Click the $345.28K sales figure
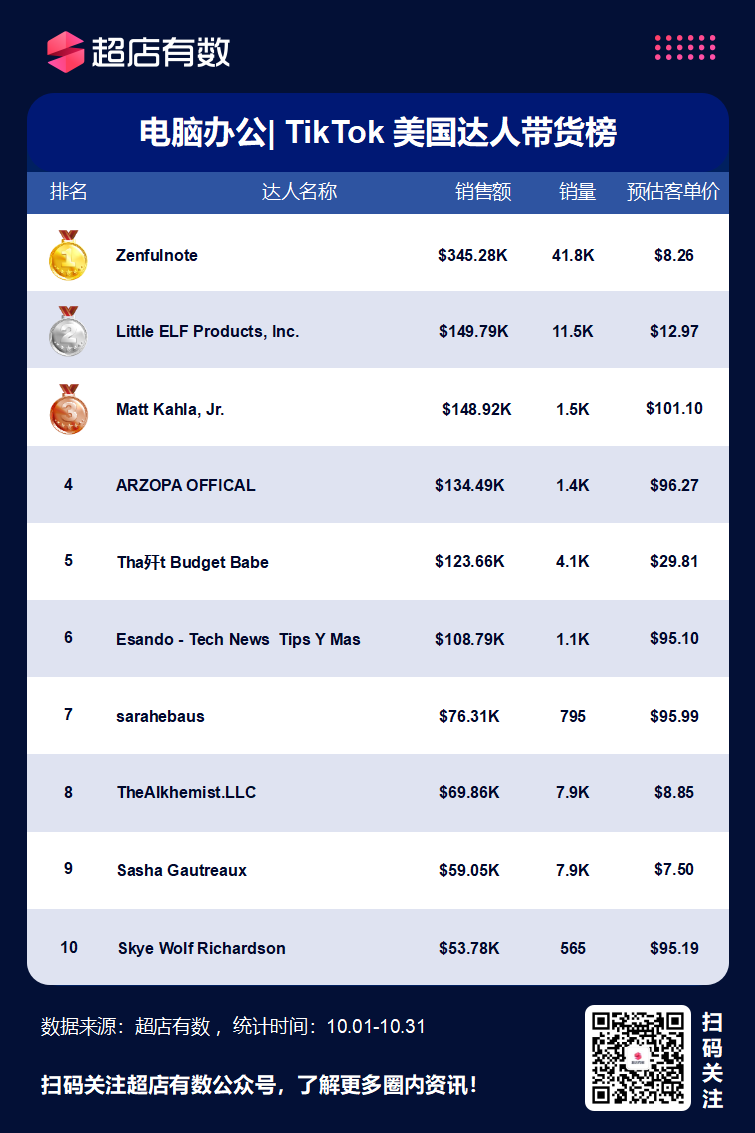 click(473, 255)
